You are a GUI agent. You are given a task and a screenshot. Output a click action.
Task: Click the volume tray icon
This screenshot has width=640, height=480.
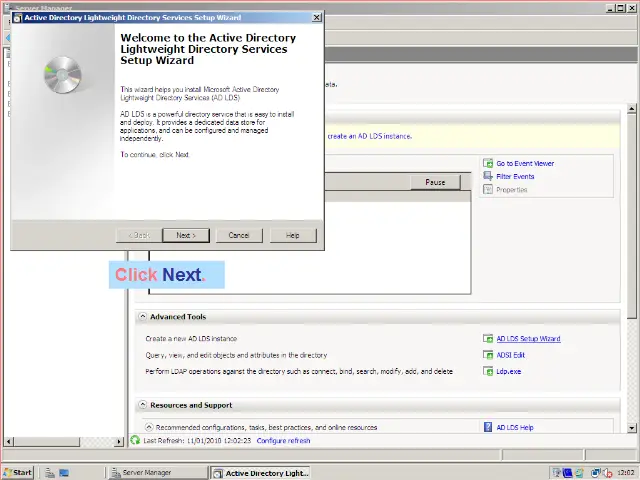coord(607,473)
